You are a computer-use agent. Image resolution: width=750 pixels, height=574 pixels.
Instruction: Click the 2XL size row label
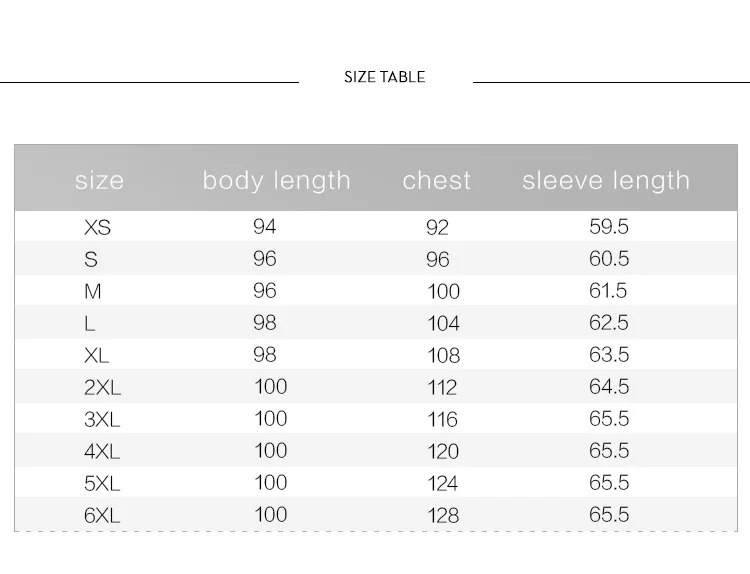[102, 387]
